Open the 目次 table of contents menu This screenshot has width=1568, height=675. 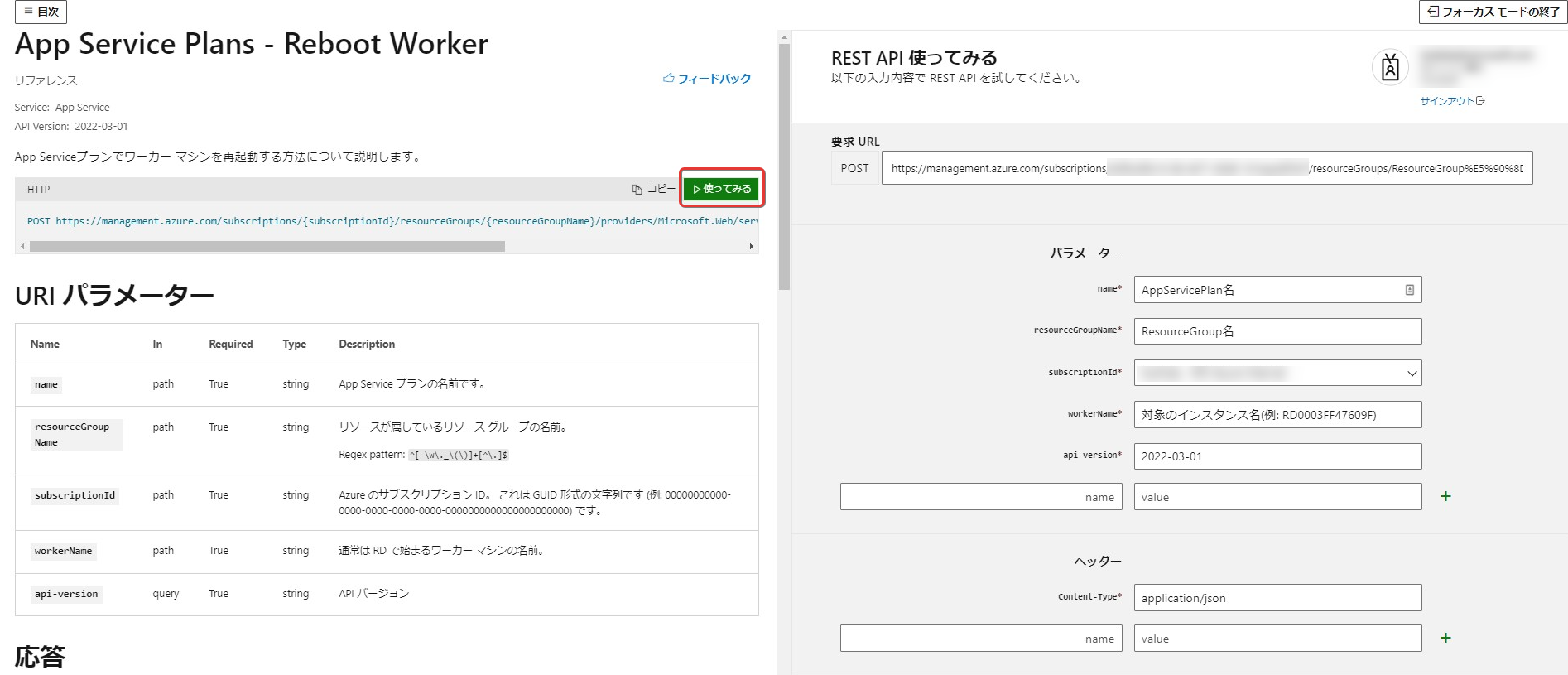[x=41, y=12]
